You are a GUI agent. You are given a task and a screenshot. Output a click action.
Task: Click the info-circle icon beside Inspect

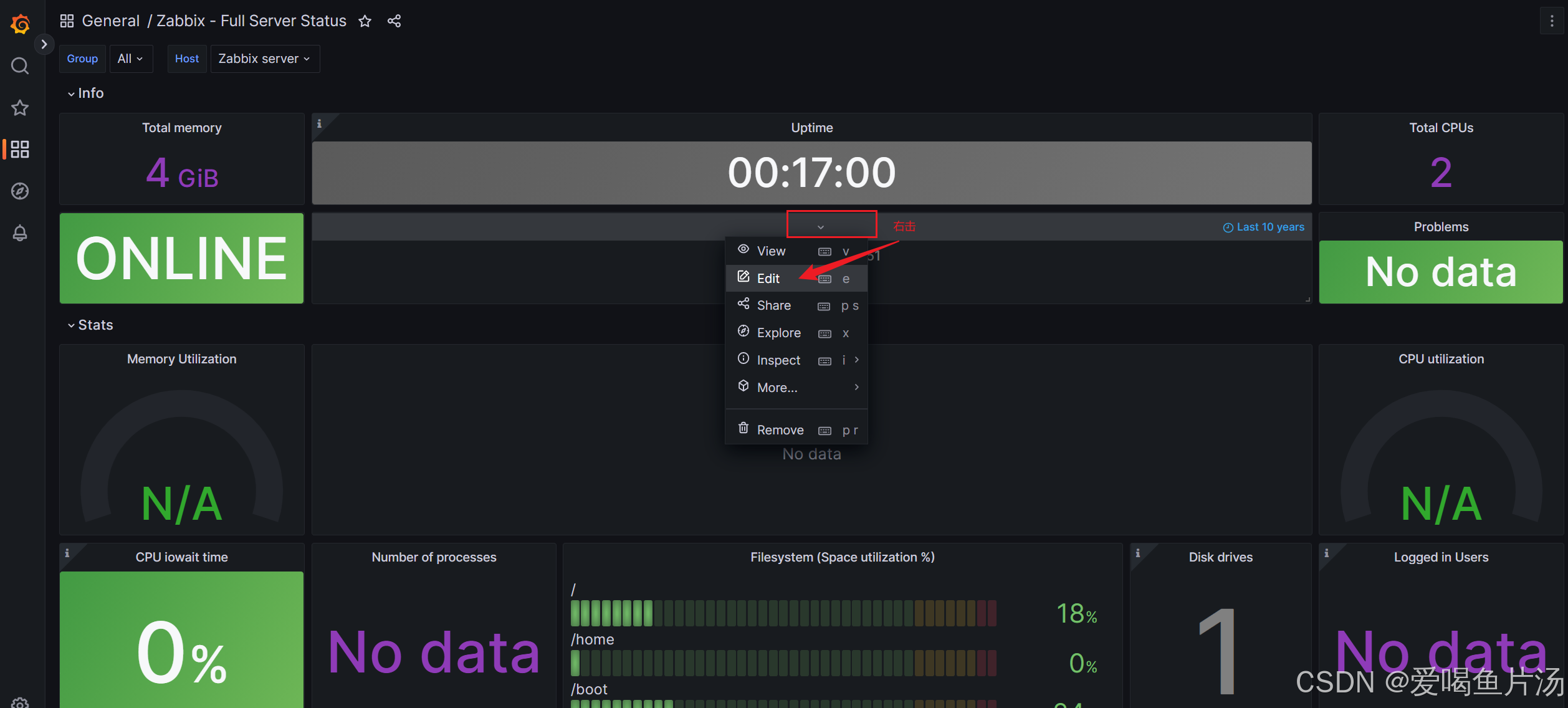[x=743, y=358]
